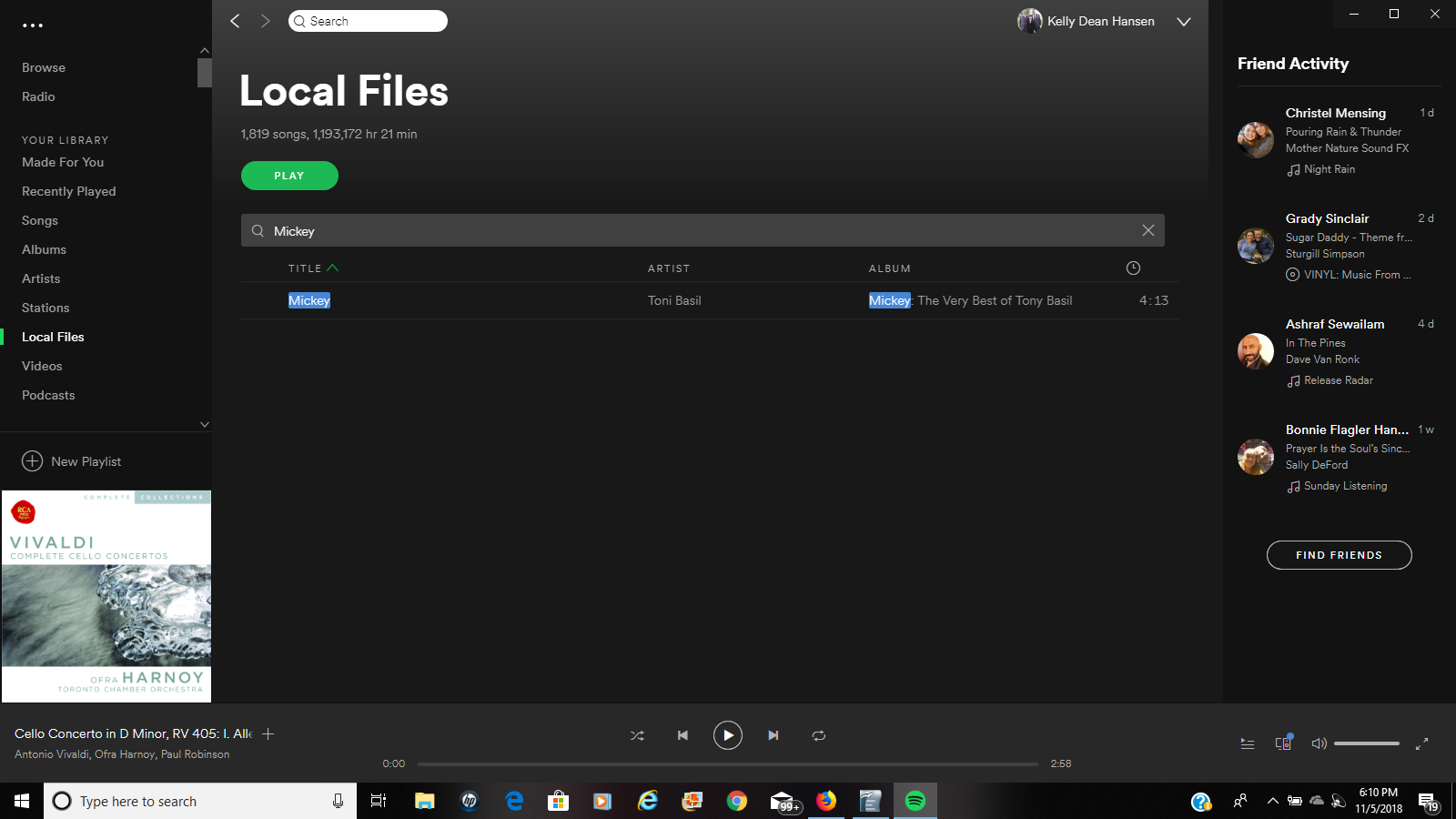Skip to next track
Viewport: 1456px width, 819px height.
(x=773, y=735)
